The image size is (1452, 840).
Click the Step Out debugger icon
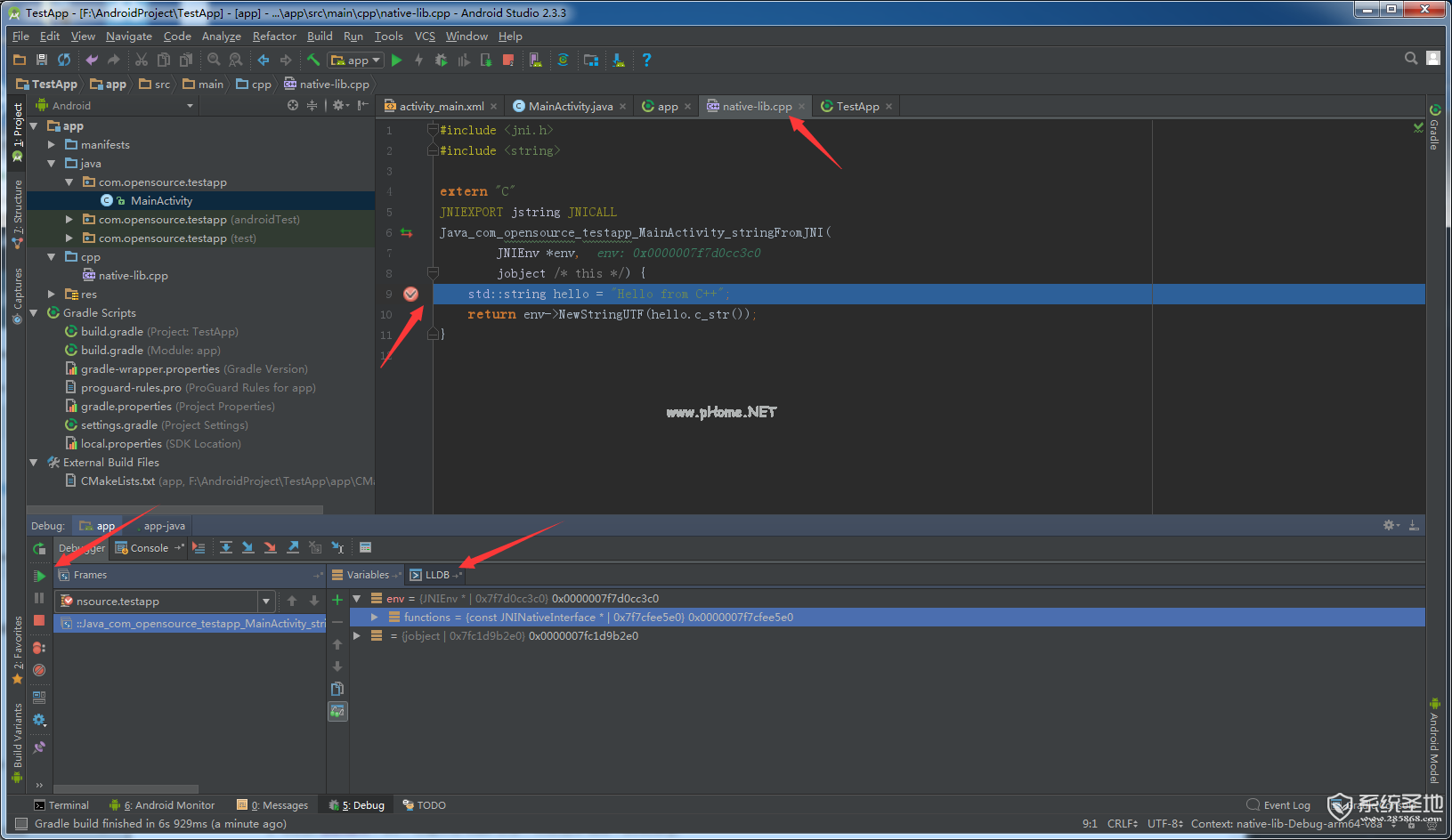293,548
